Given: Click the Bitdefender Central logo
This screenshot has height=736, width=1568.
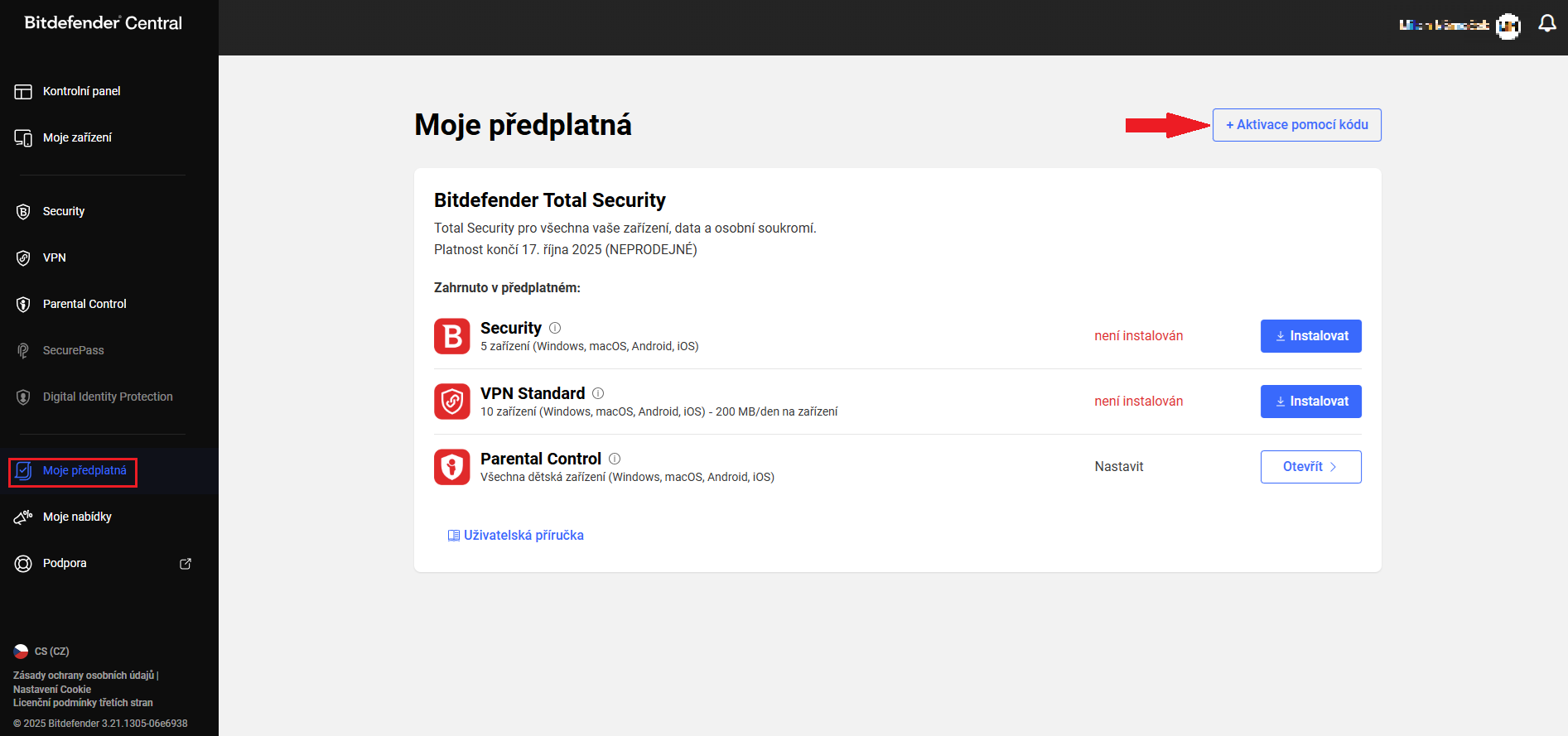Looking at the screenshot, I should tap(103, 23).
